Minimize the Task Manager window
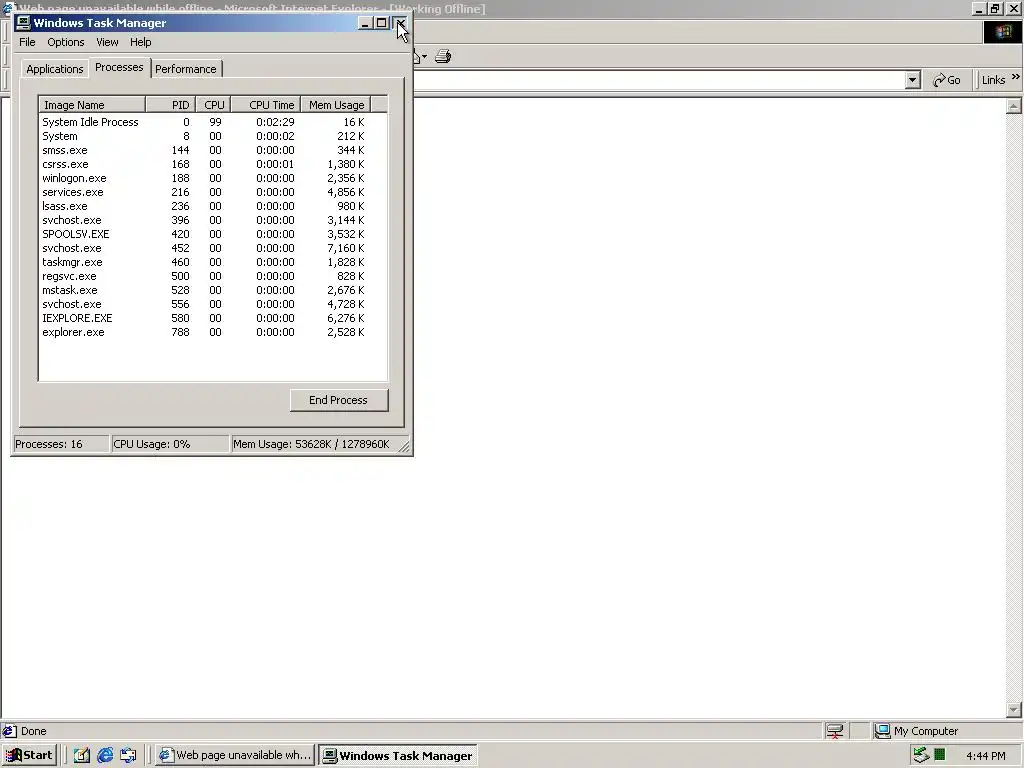 tap(365, 24)
